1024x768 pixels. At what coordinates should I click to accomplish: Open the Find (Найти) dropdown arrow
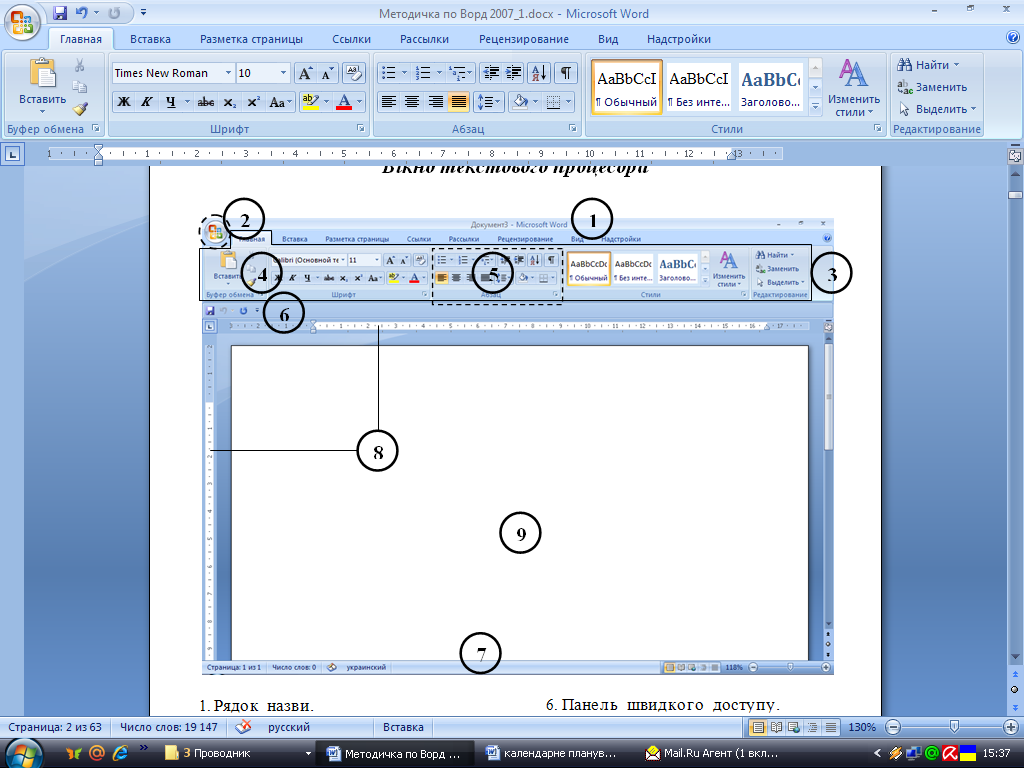coord(957,65)
